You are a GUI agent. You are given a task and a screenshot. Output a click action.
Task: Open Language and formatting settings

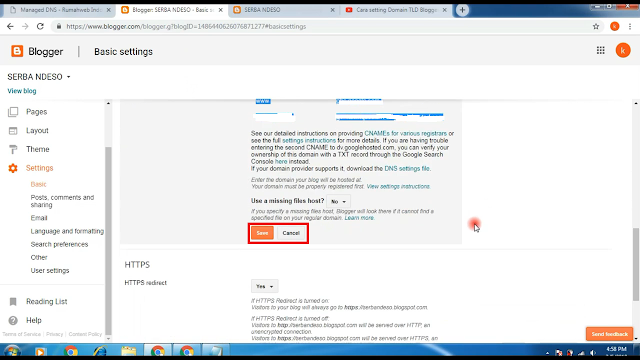click(x=67, y=231)
